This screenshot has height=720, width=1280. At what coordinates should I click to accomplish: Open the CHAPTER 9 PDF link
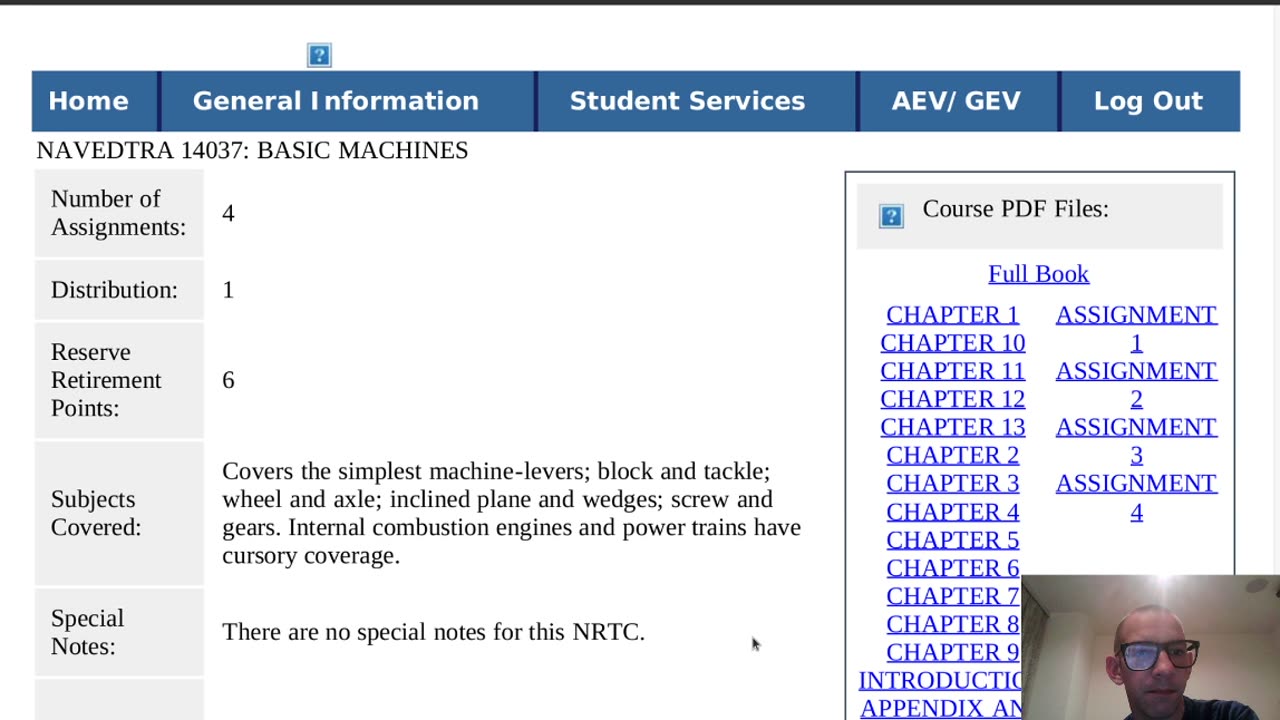click(952, 652)
